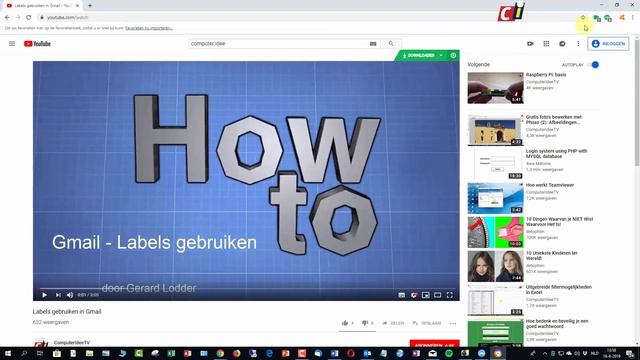The height and width of the screenshot is (360, 640).
Task: Enter fullscreen mode
Action: click(x=449, y=295)
